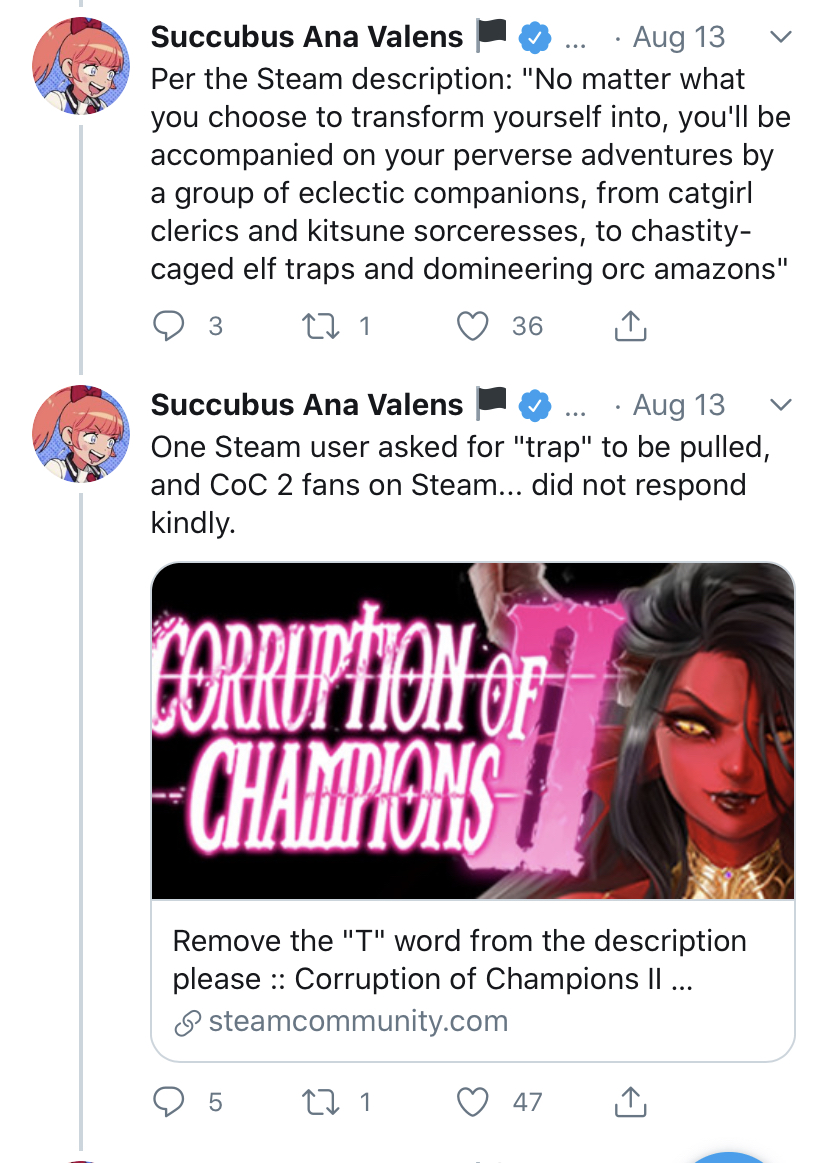Open the avatar on the second tweet

click(x=81, y=432)
